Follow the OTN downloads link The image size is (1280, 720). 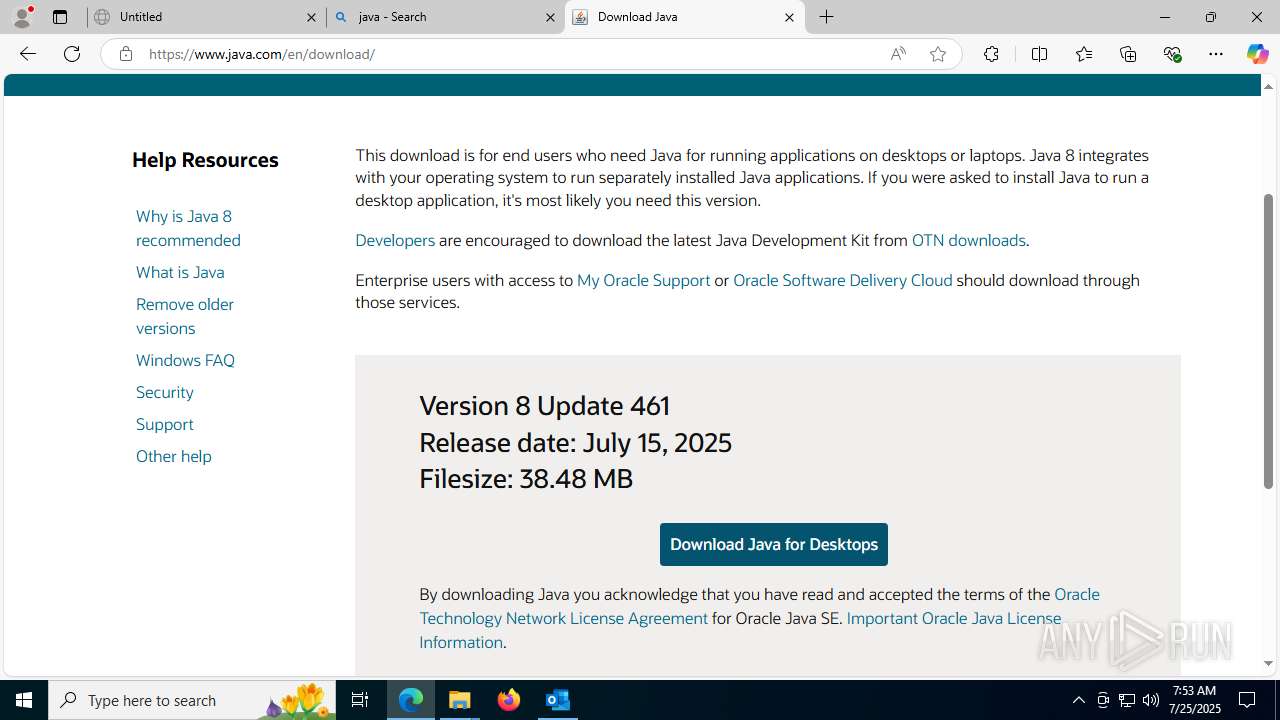click(x=968, y=240)
